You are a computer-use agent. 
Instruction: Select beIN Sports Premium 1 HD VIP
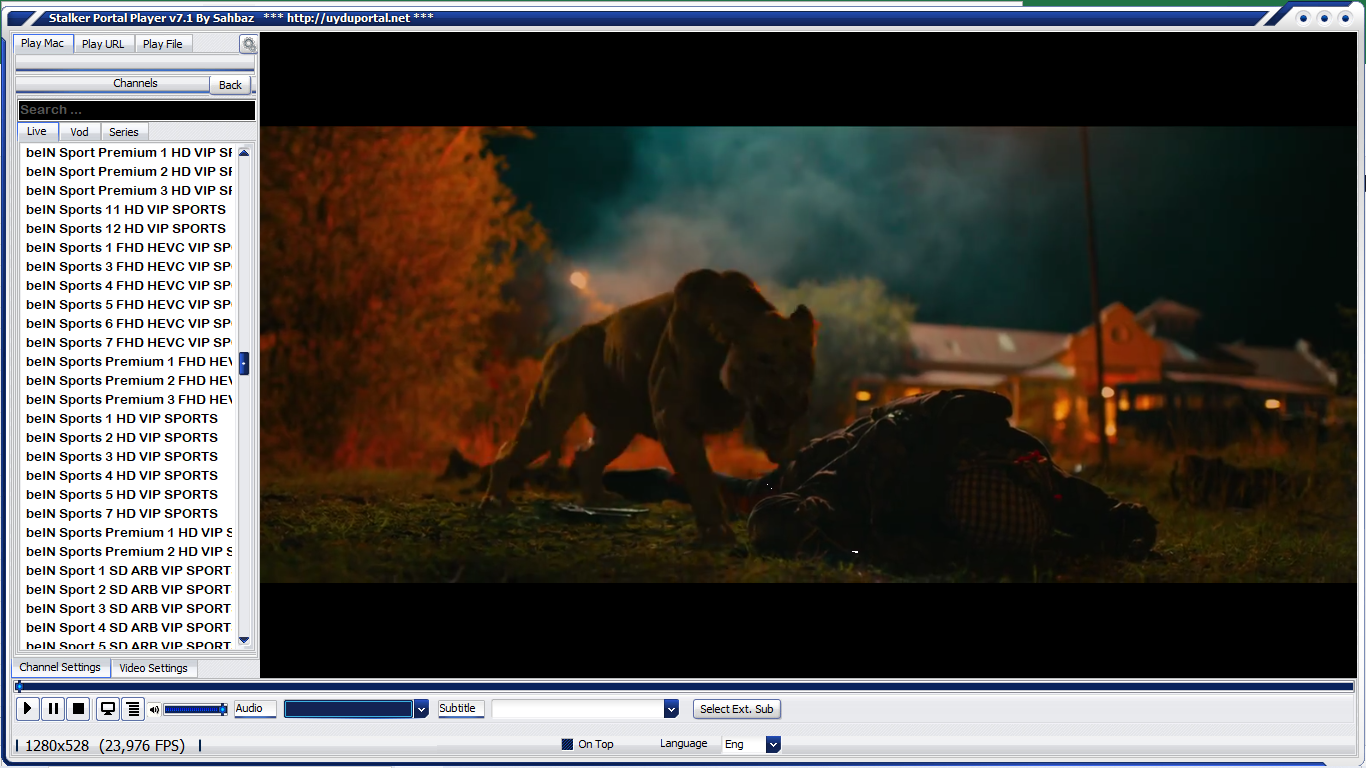coord(129,533)
